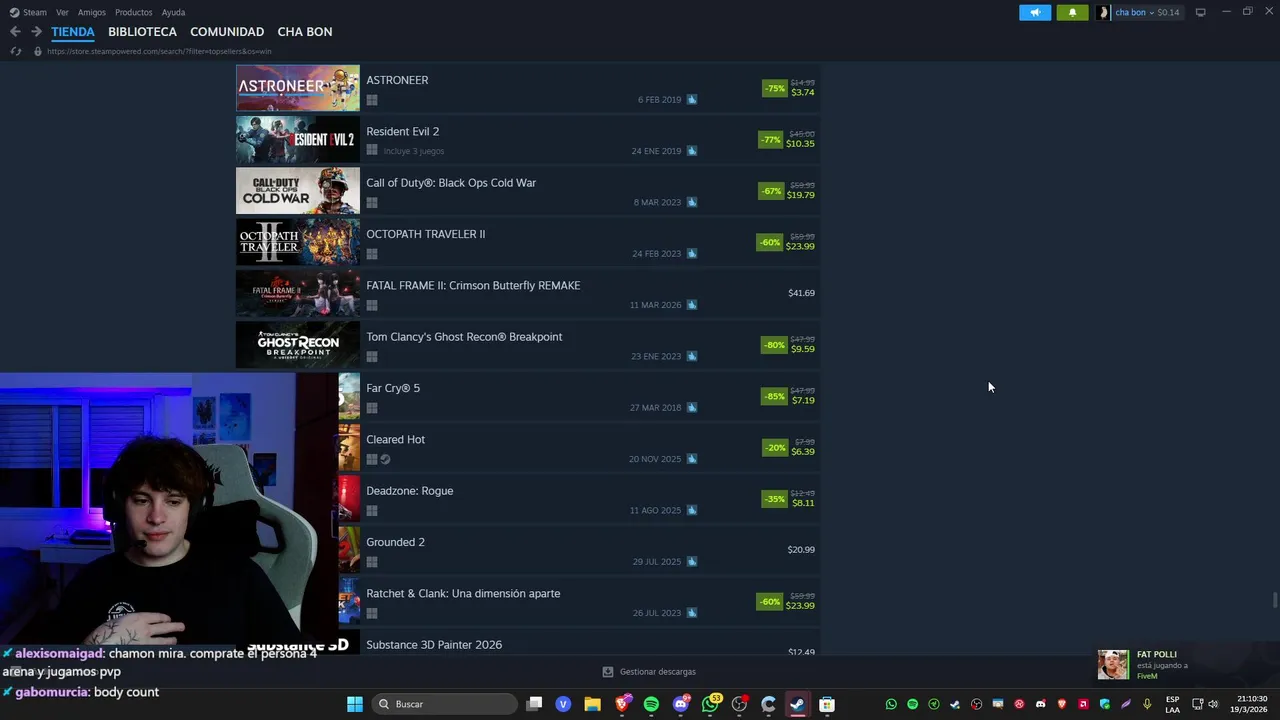Open the ASTRONEER game title
Viewport: 1280px width, 720px height.
397,80
